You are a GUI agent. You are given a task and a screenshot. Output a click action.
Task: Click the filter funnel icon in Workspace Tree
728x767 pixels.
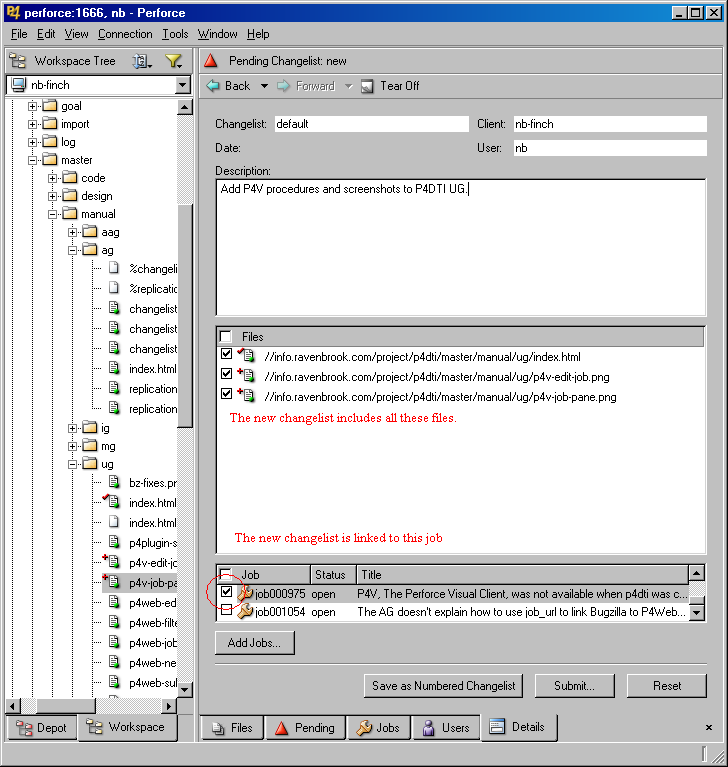click(x=172, y=61)
